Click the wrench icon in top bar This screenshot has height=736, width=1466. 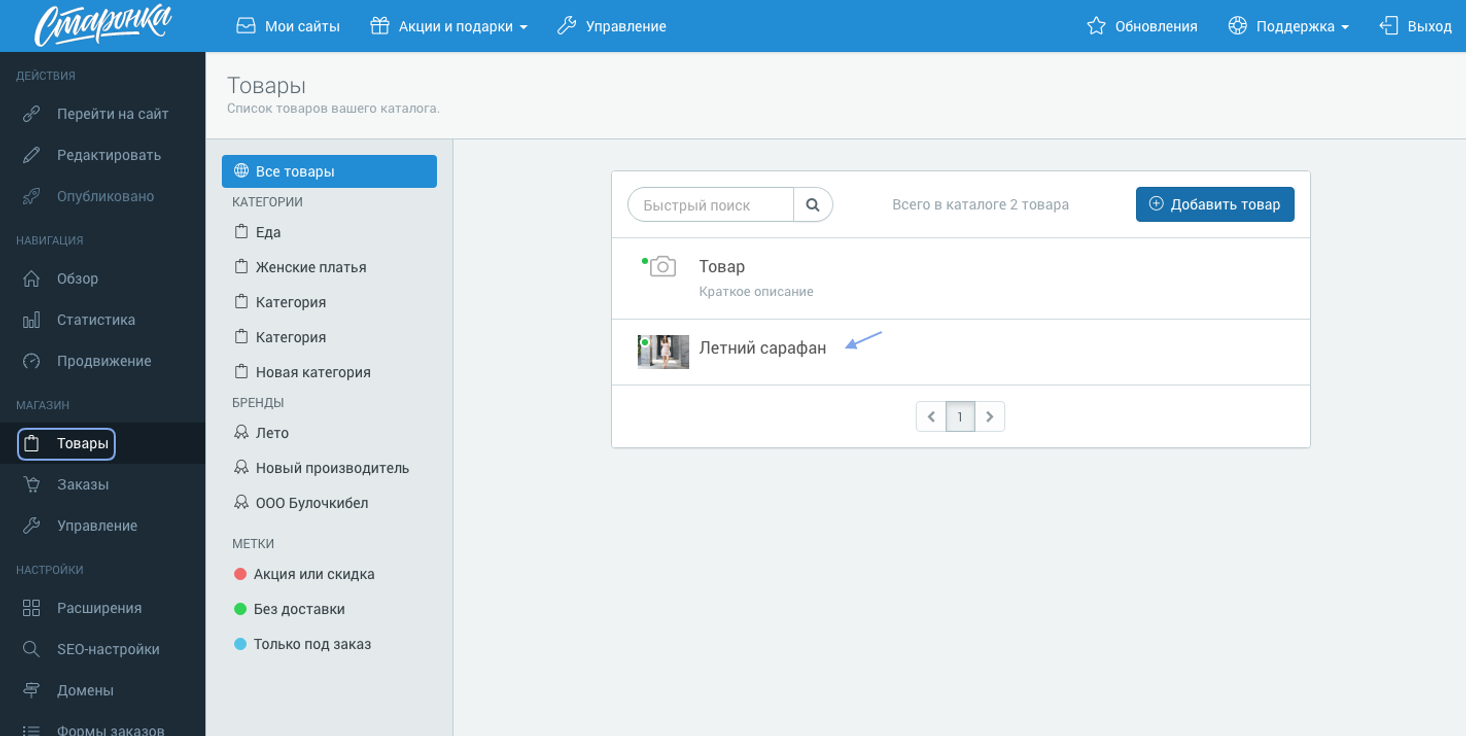567,25
